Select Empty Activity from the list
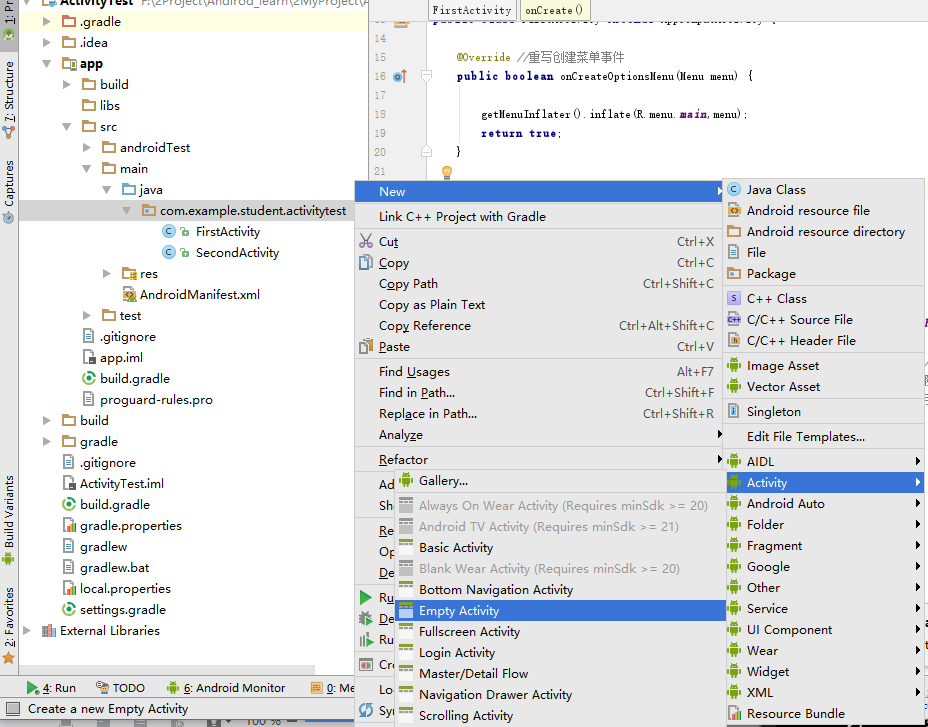 (x=458, y=611)
